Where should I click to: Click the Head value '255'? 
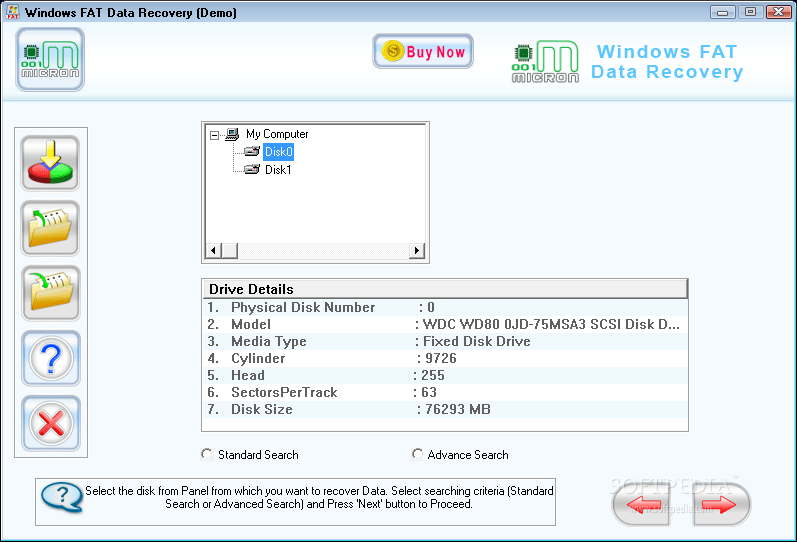[433, 375]
